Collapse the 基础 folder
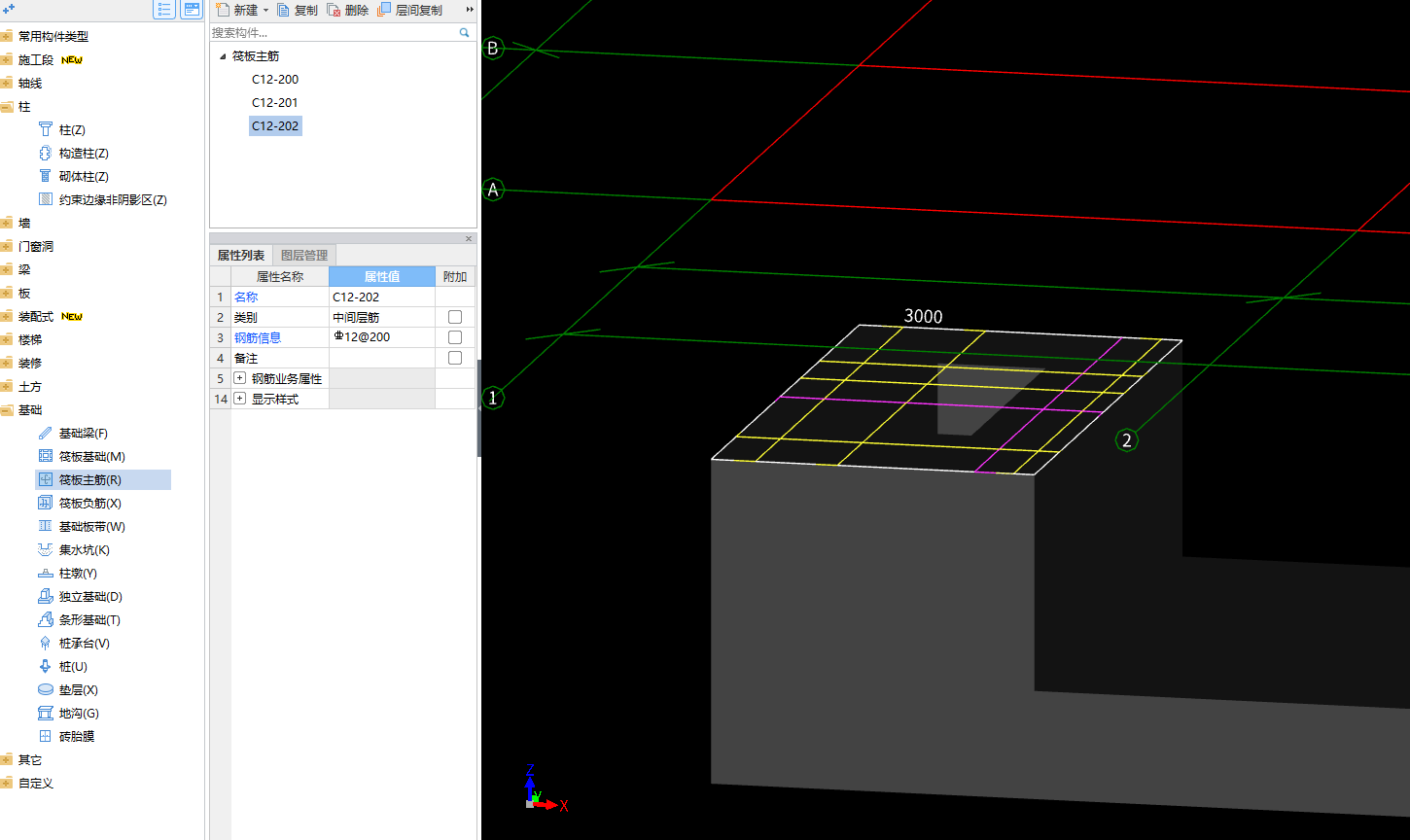The width and height of the screenshot is (1410, 840). [x=7, y=409]
